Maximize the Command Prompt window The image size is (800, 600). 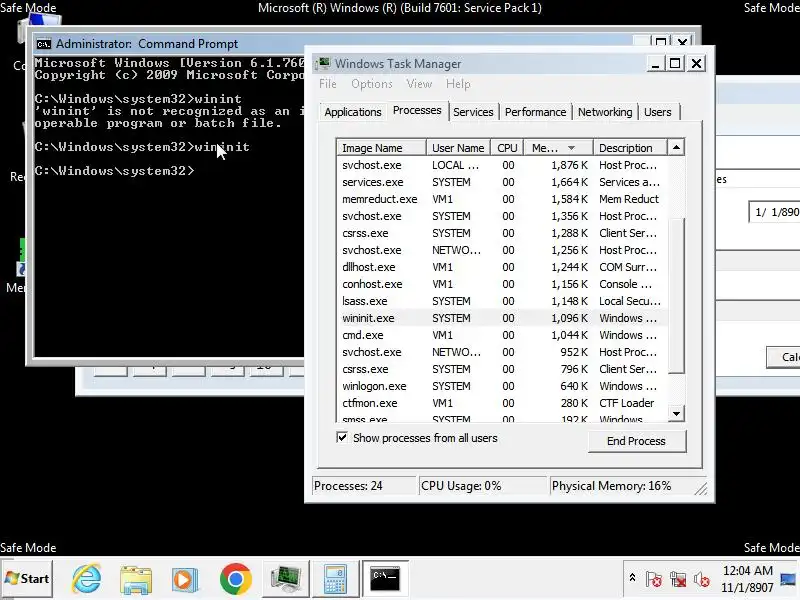click(661, 41)
